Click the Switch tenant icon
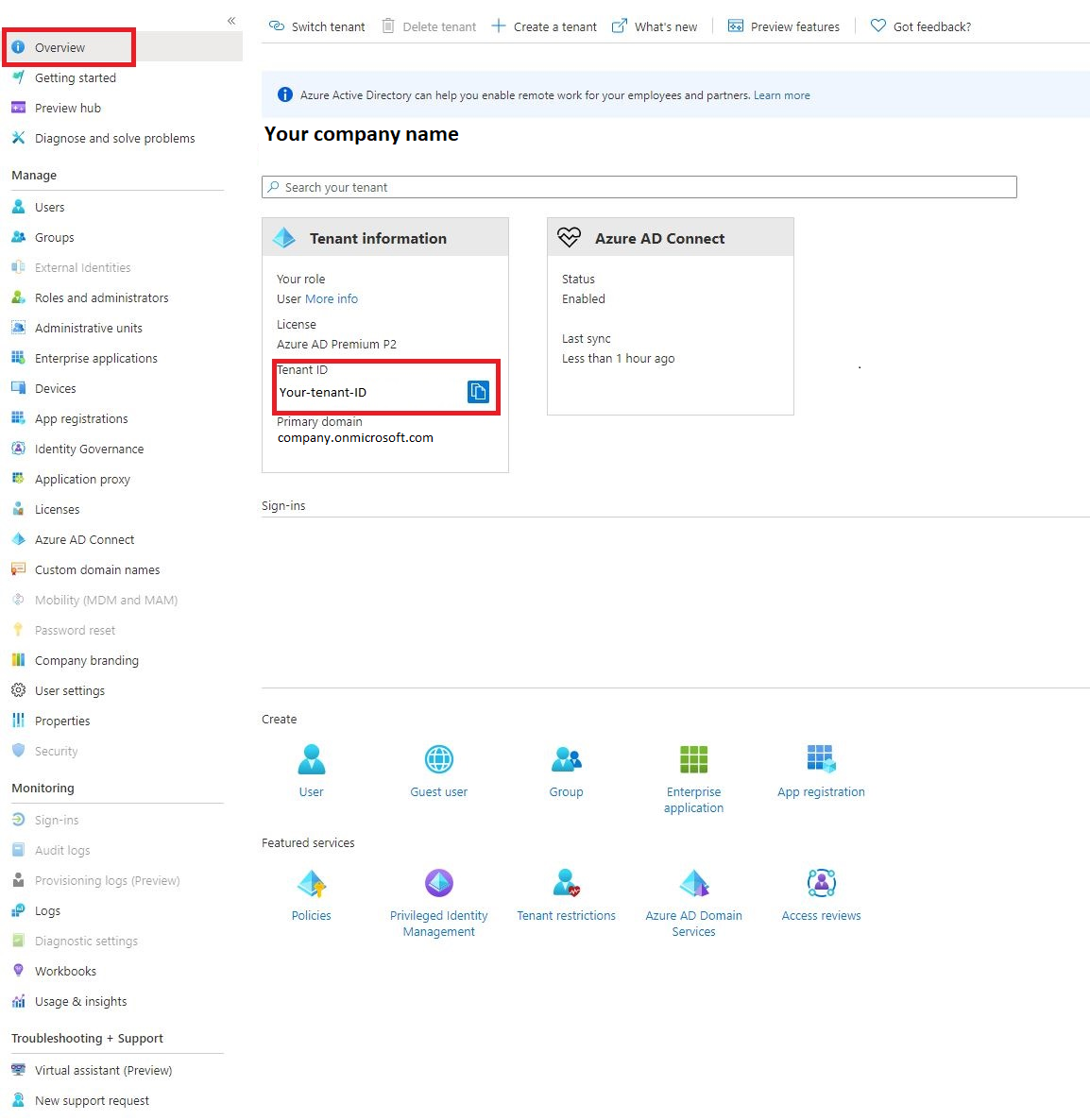Viewport: 1090px width, 1120px height. tap(277, 26)
